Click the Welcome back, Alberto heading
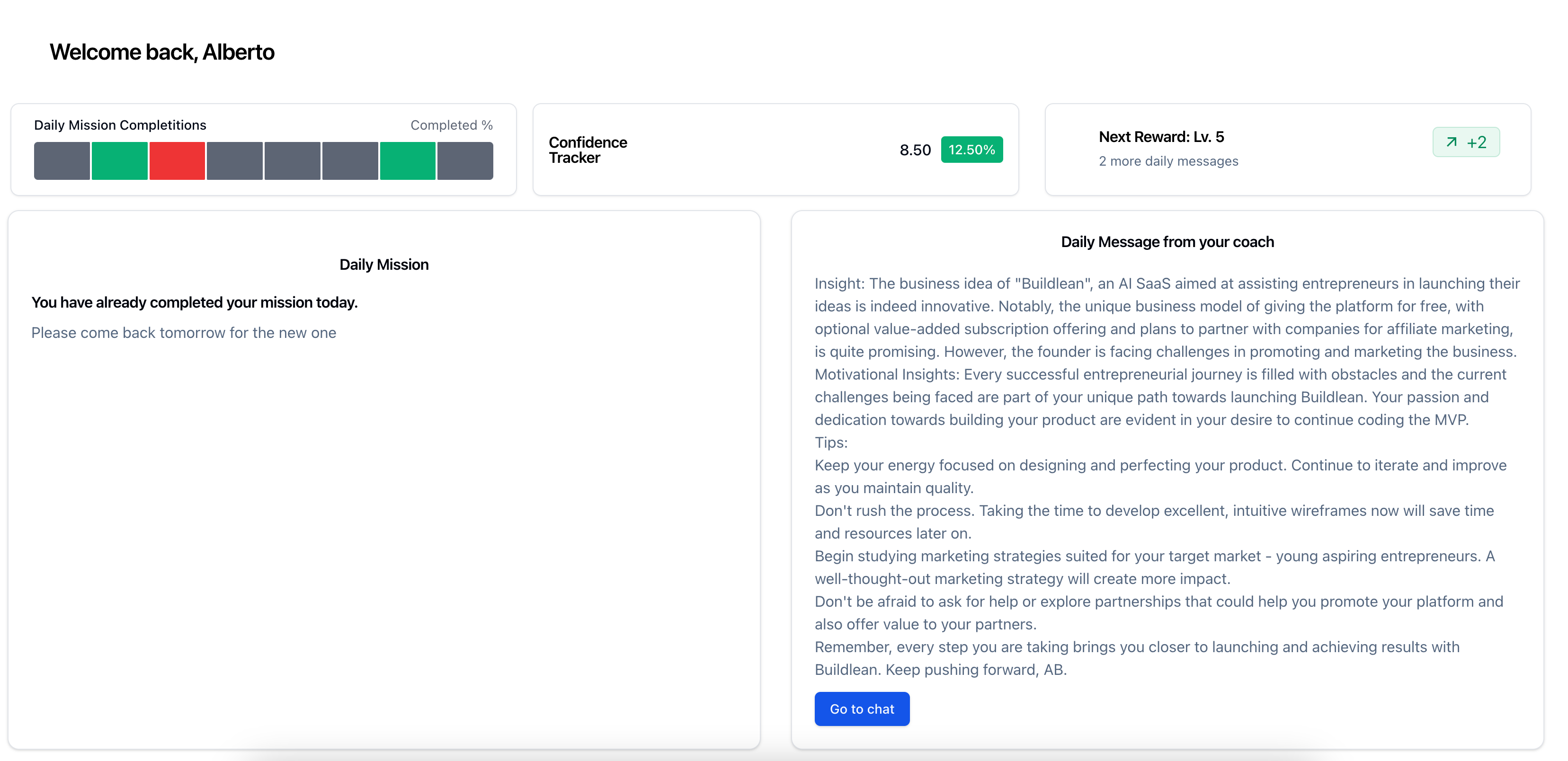The height and width of the screenshot is (761, 1568). 162,53
